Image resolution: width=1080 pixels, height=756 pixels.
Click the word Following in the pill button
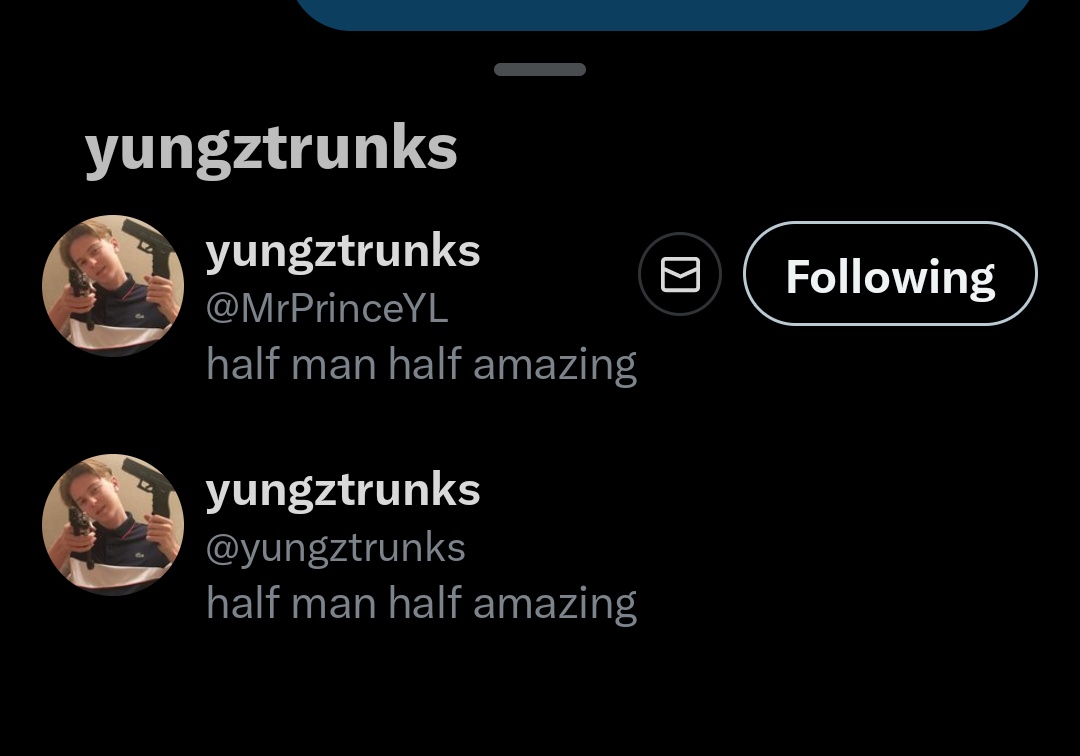click(x=890, y=277)
